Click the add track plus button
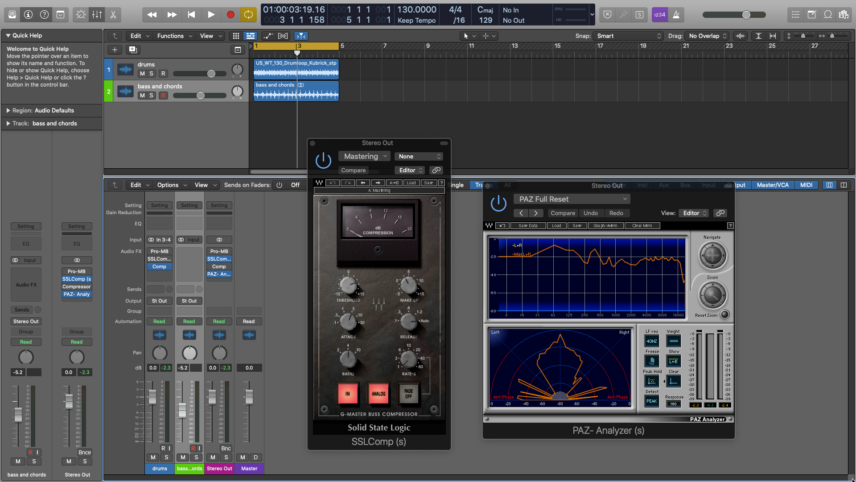The image size is (856, 482). 115,50
